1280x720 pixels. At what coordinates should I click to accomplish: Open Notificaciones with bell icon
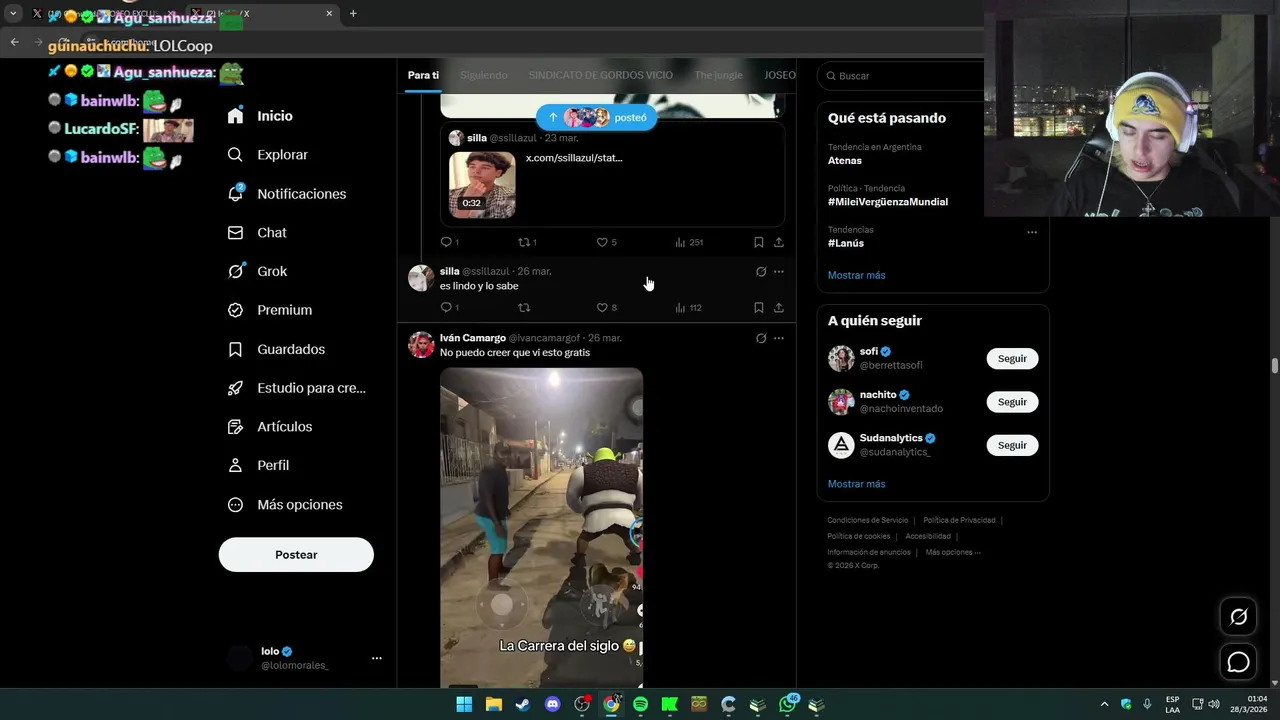(286, 194)
